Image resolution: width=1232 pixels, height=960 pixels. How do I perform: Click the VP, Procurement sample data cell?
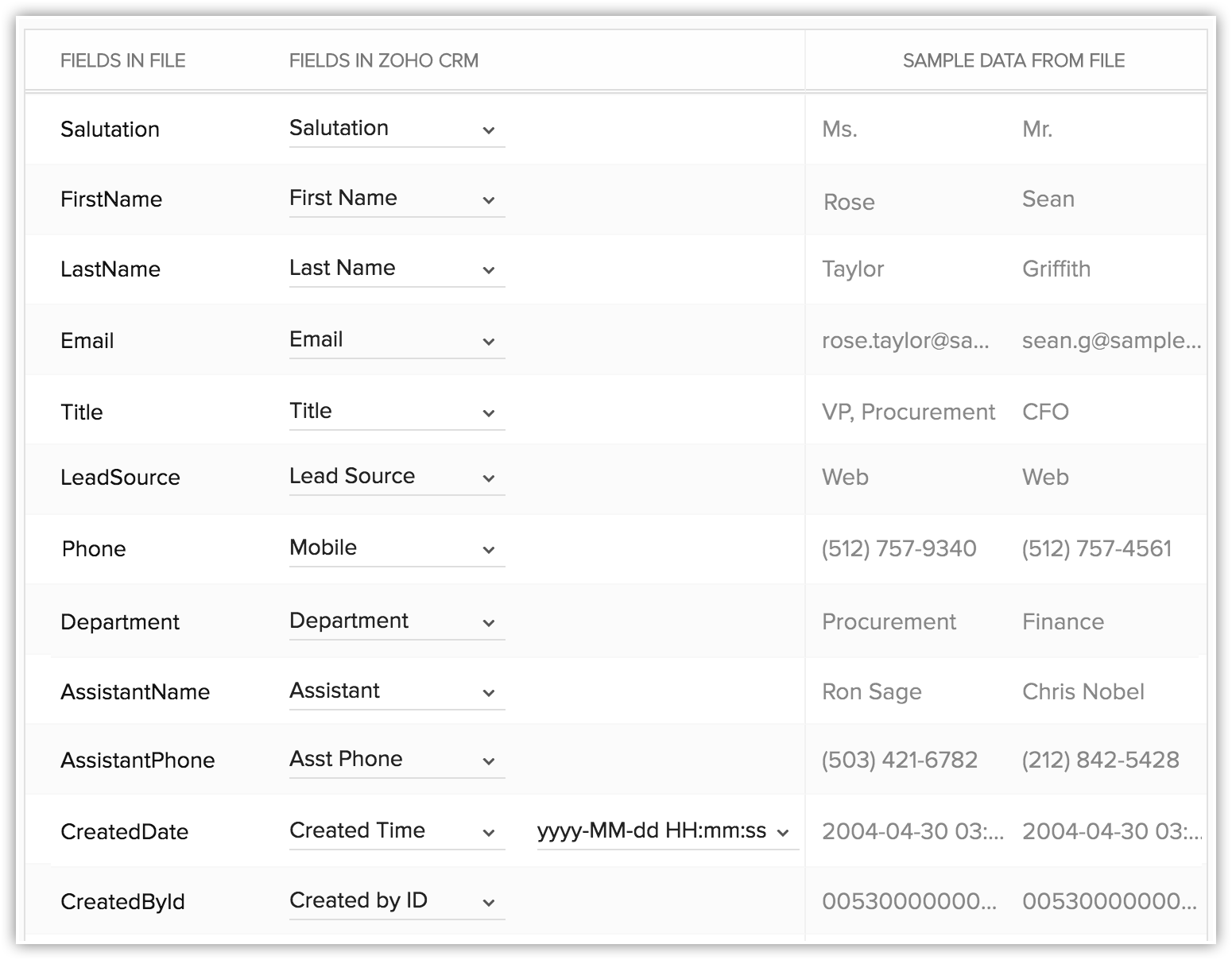[x=909, y=412]
